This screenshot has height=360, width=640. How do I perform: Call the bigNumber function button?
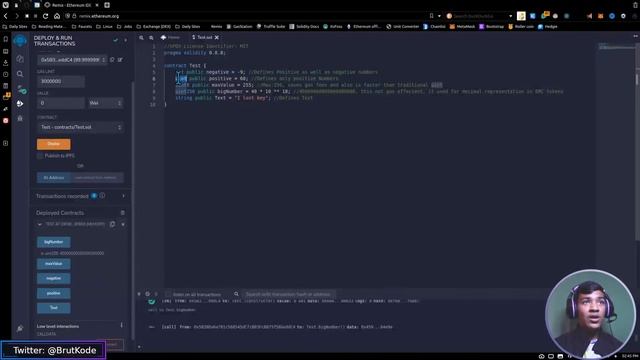[53, 242]
